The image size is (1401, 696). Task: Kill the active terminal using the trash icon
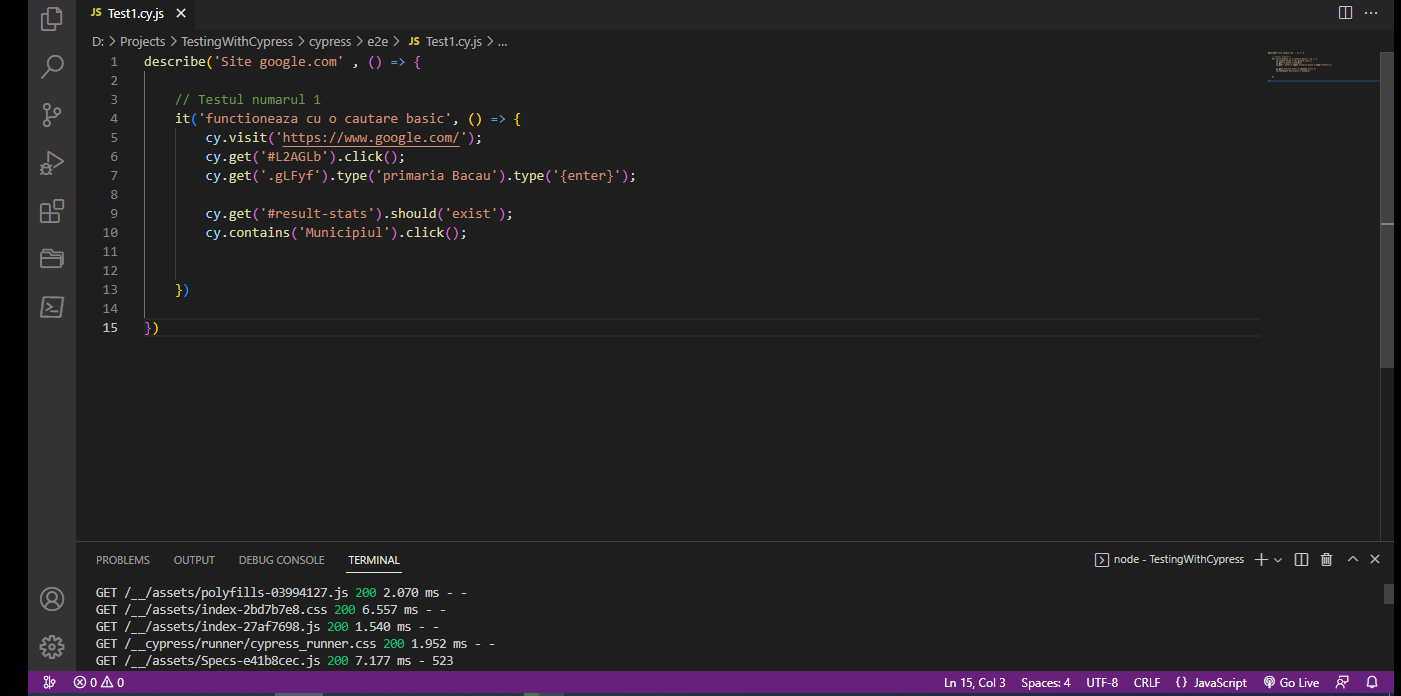(x=1326, y=559)
